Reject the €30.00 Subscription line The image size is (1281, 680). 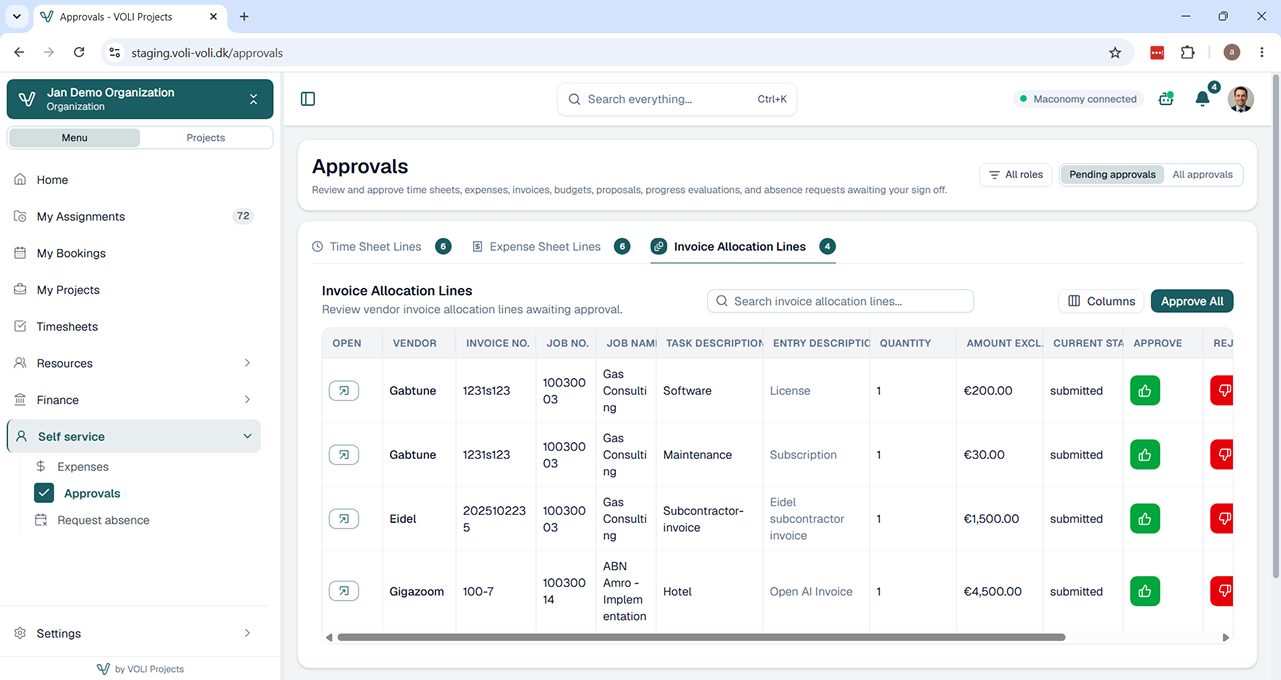[1221, 455]
